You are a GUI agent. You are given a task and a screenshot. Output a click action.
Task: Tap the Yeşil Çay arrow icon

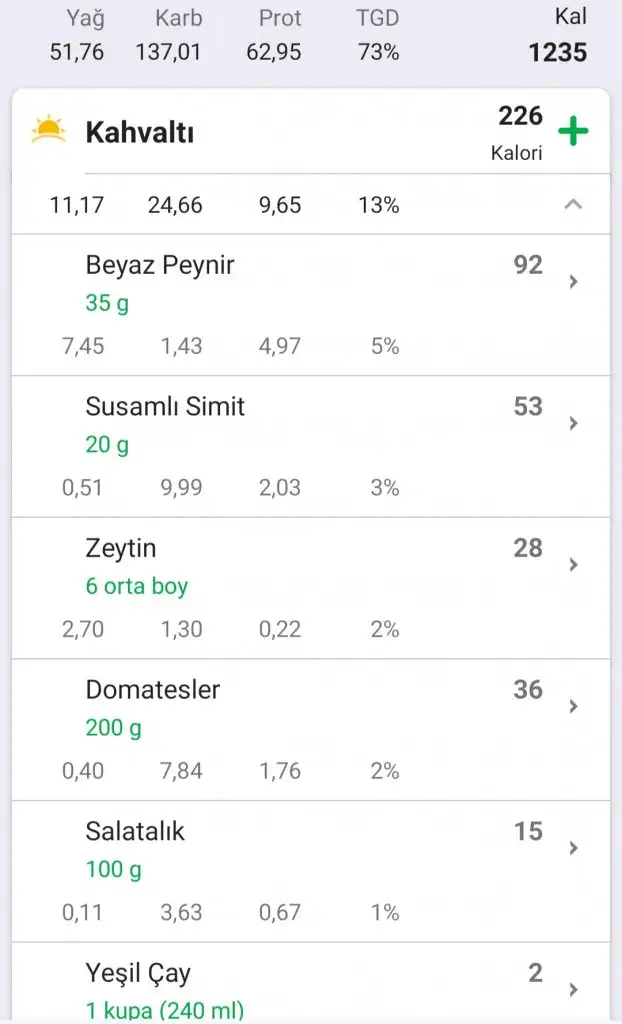[x=573, y=989]
